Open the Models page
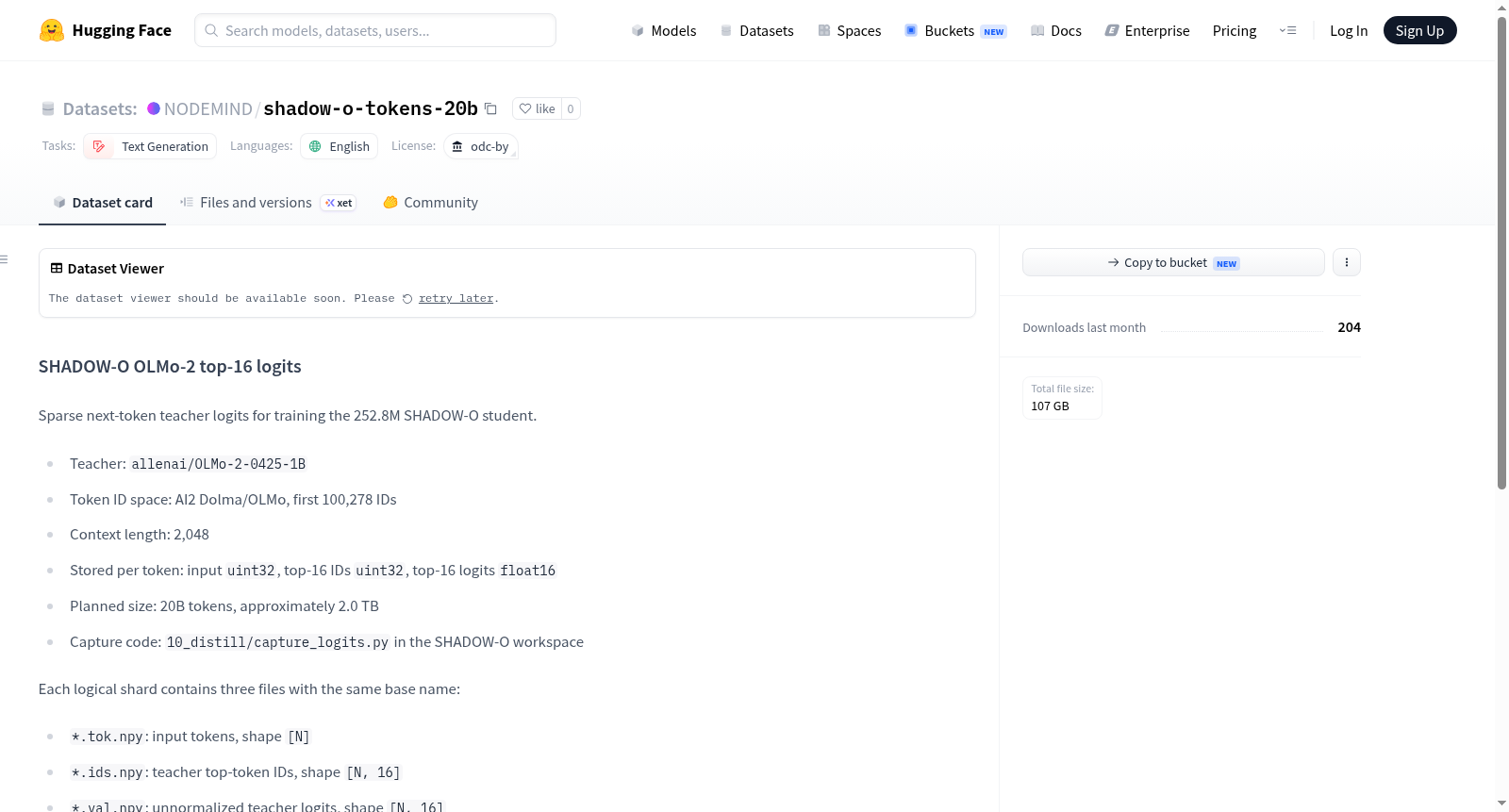Image resolution: width=1509 pixels, height=812 pixels. pos(664,30)
